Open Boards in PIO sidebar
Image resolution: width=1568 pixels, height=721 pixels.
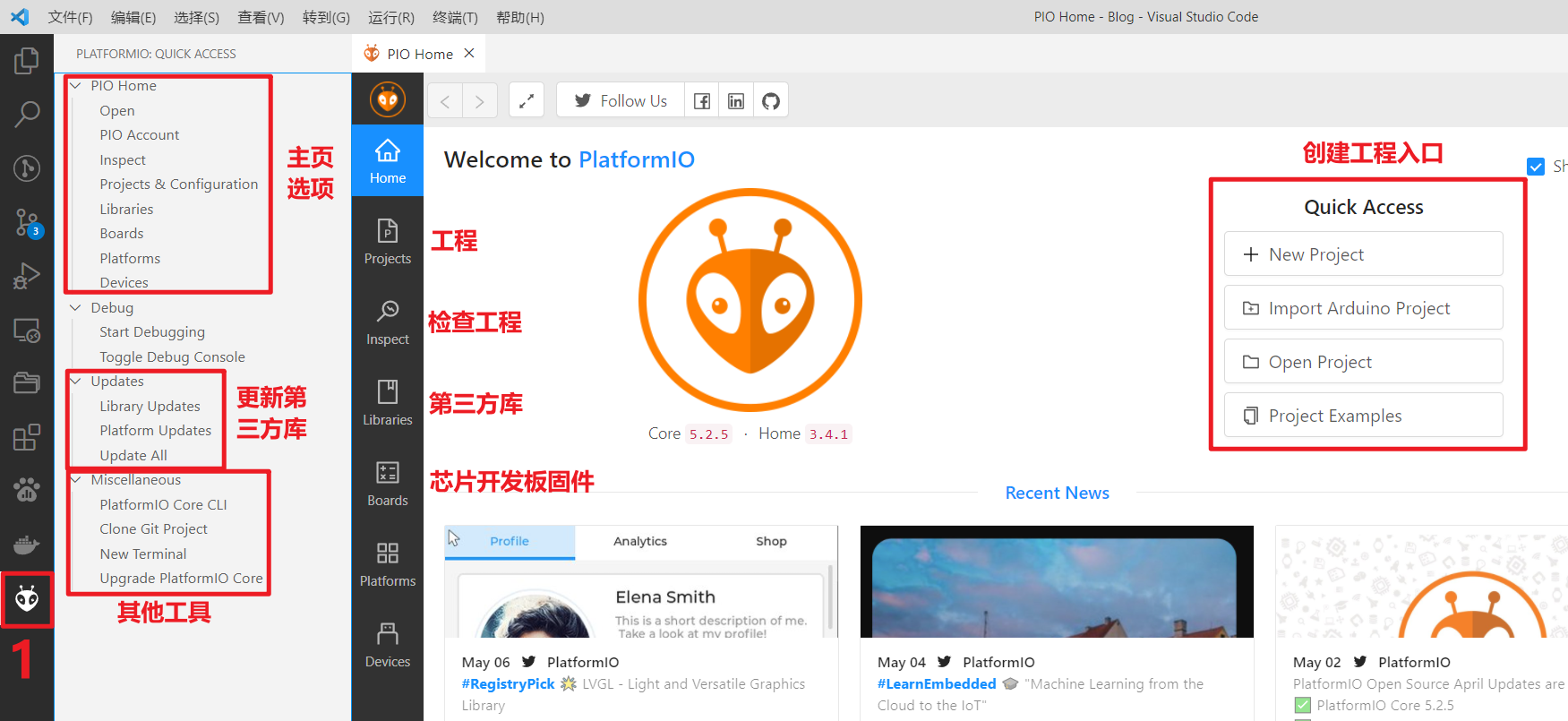pos(388,484)
